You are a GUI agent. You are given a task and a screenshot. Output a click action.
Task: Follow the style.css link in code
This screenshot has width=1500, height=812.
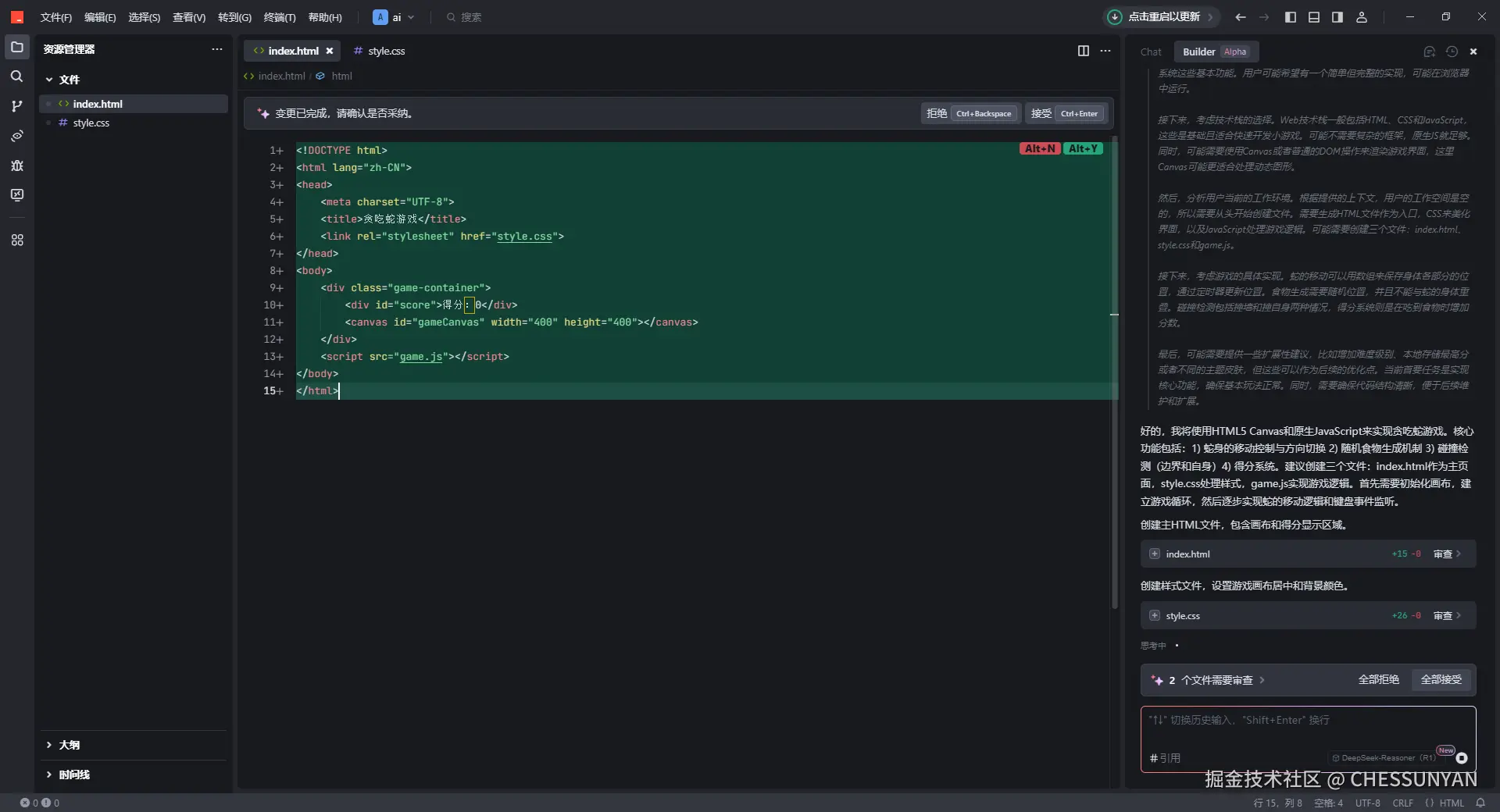[x=524, y=236]
